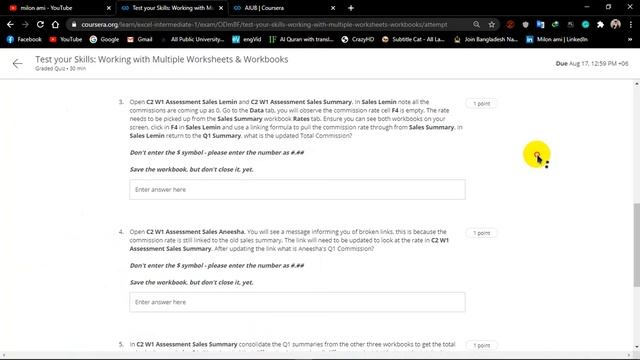This screenshot has height=360, width=640.
Task: Click the shield extension icon
Action: (x=525, y=24)
